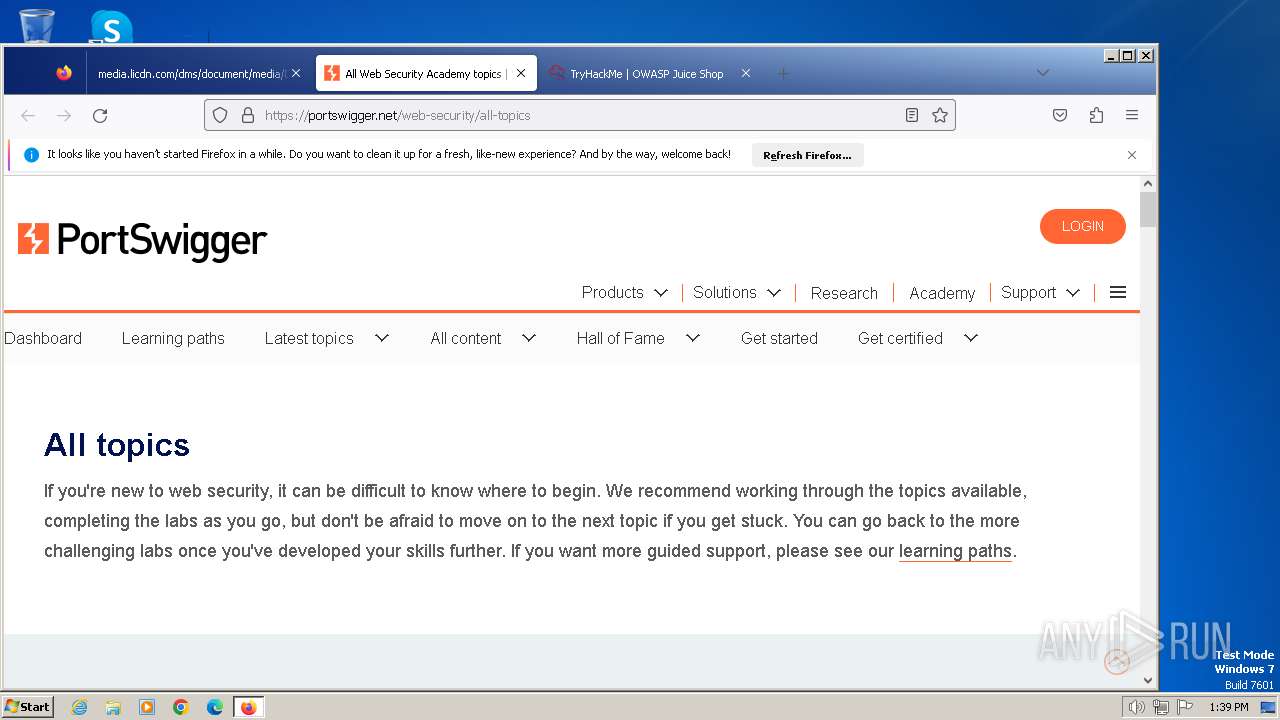Image resolution: width=1280 pixels, height=720 pixels.
Task: Open the list all tabs dropdown
Action: 1043,73
